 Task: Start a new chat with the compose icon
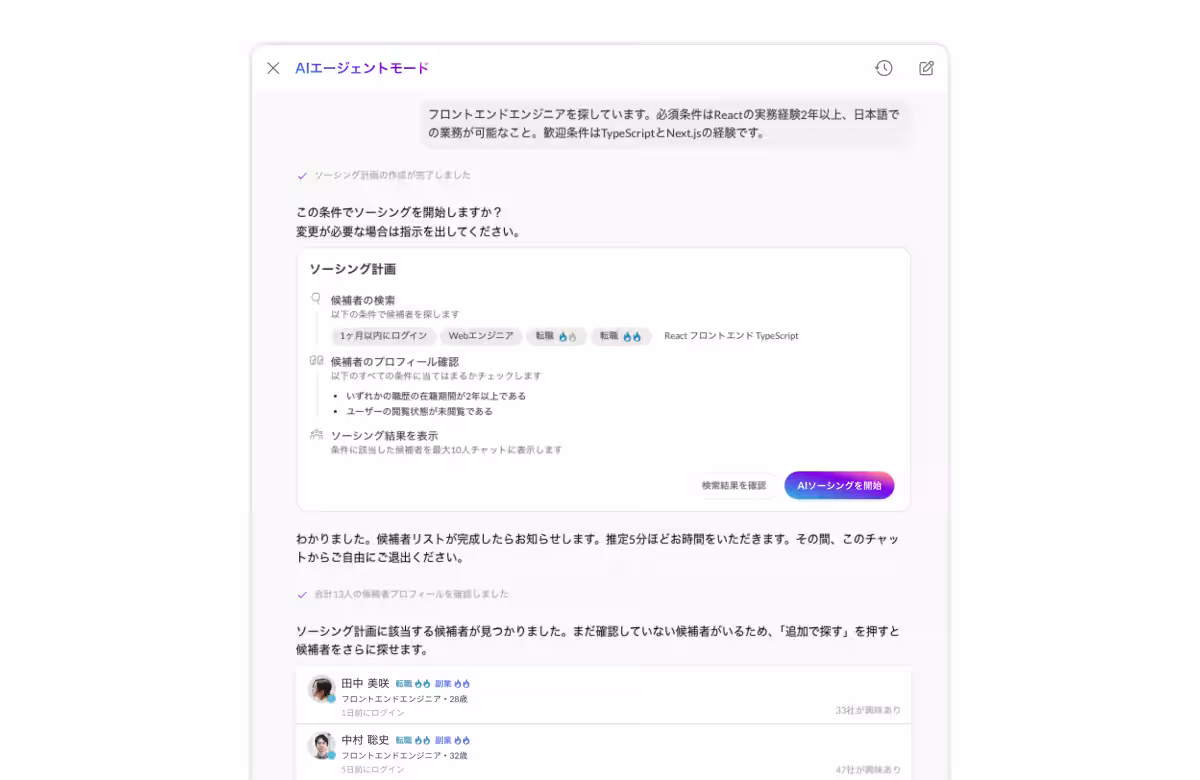(x=925, y=68)
